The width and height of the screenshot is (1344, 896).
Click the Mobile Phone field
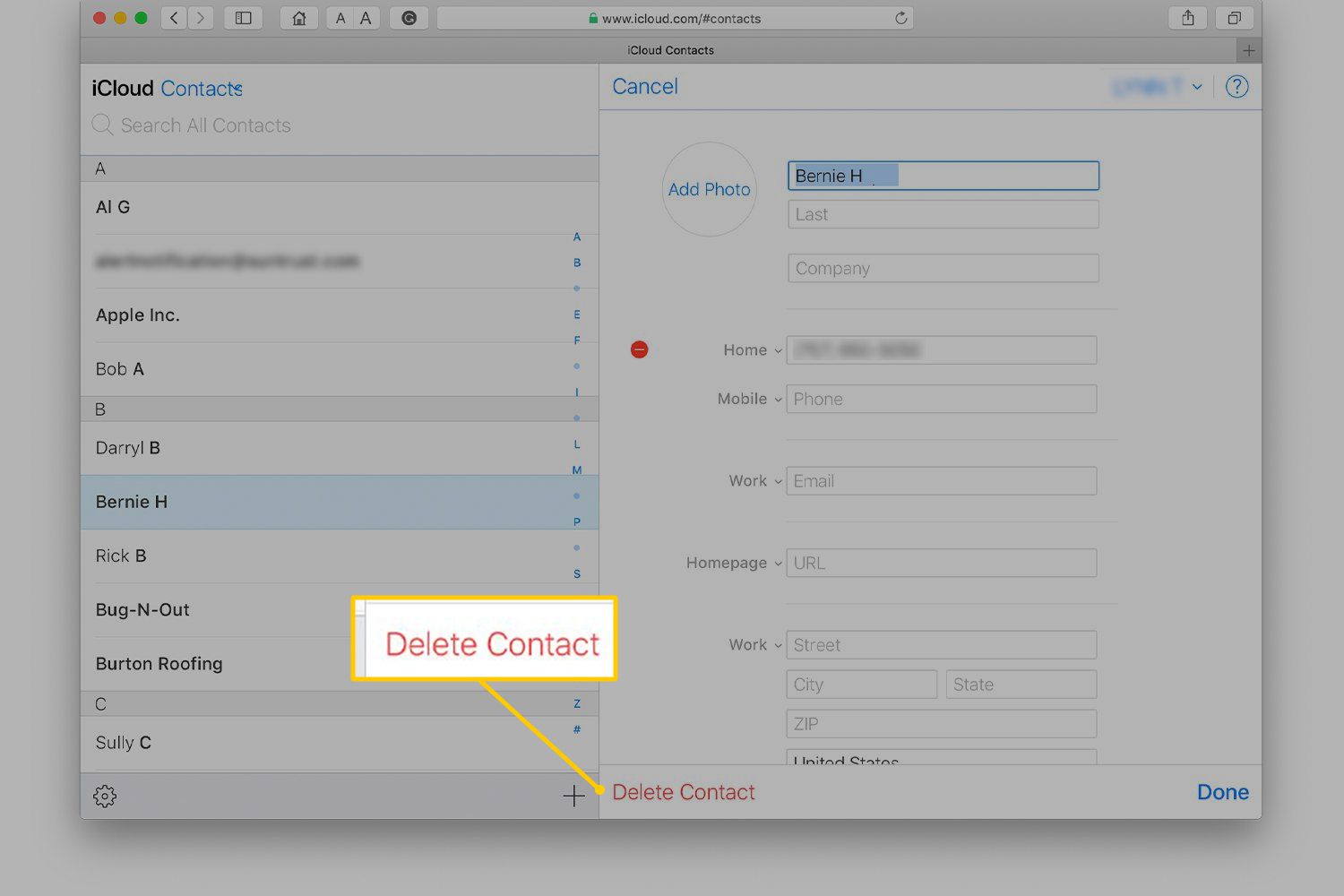pyautogui.click(x=942, y=399)
